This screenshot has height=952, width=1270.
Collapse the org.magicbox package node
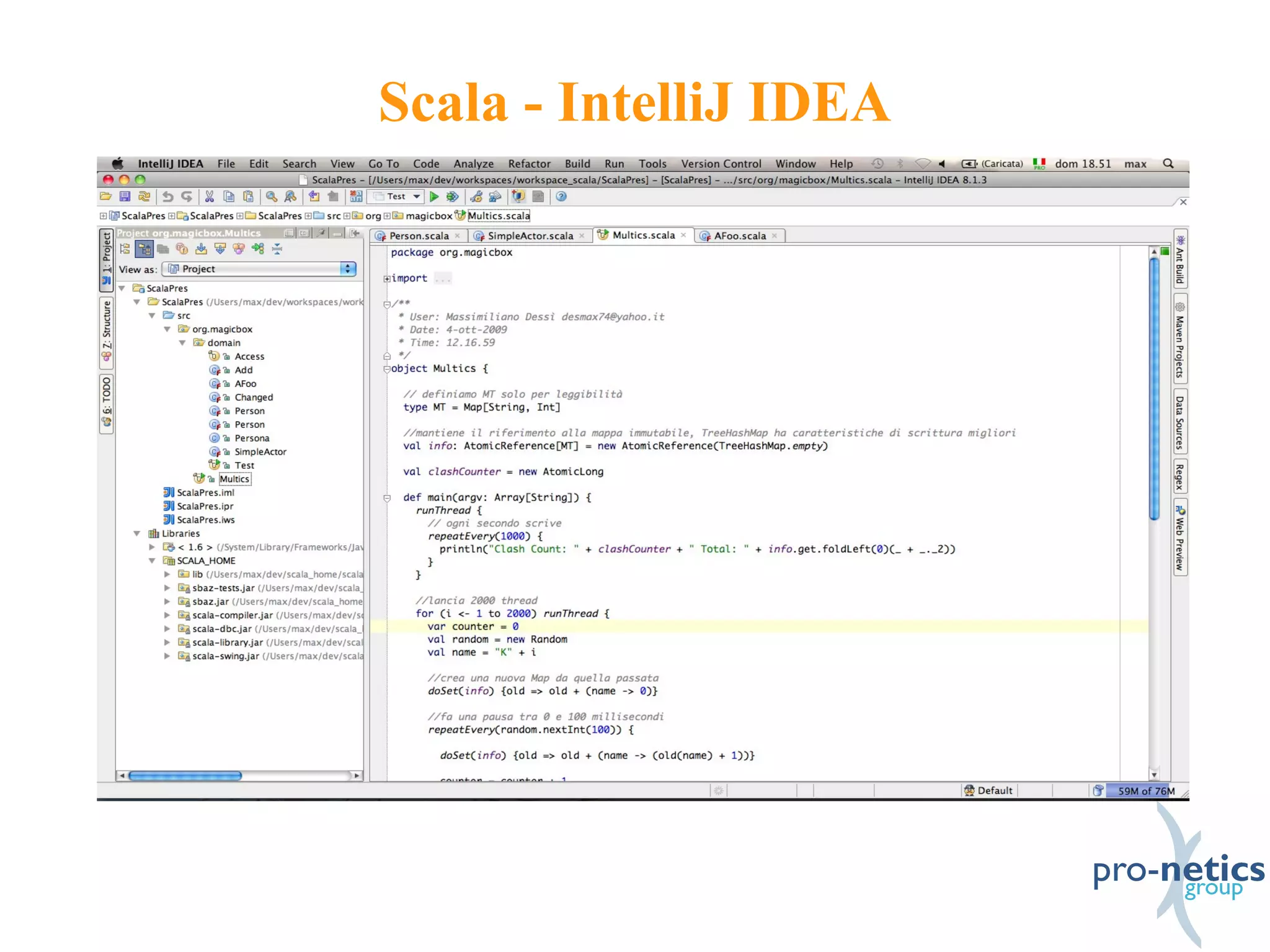pyautogui.click(x=167, y=329)
